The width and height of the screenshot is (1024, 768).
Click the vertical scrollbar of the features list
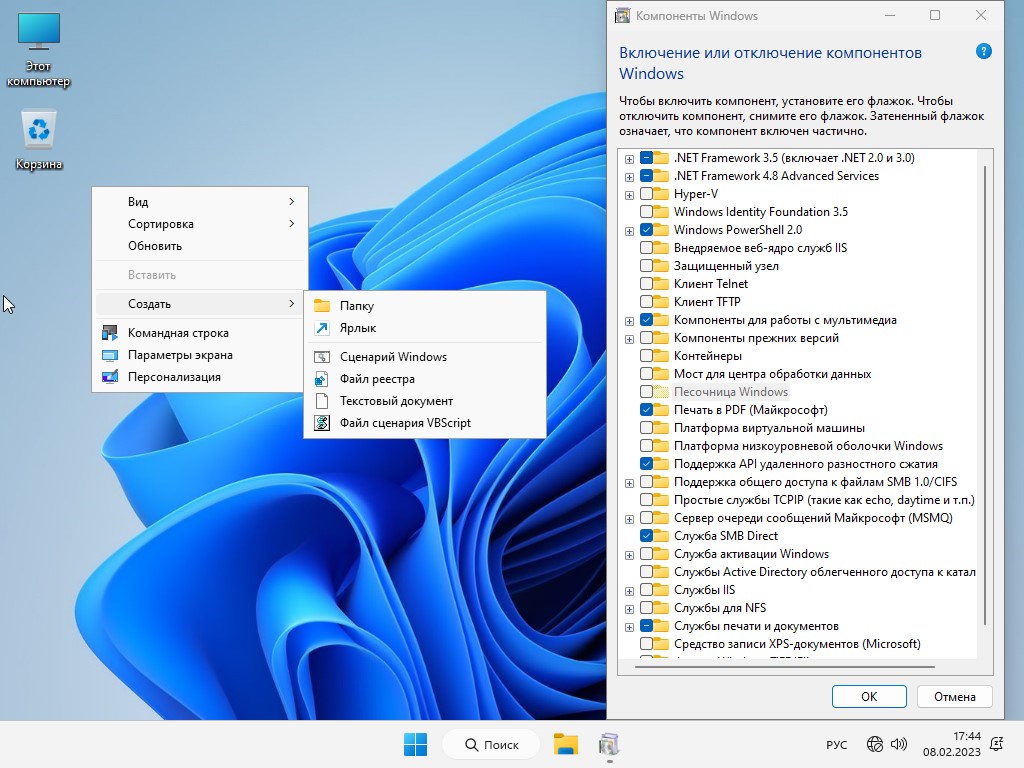tap(984, 395)
